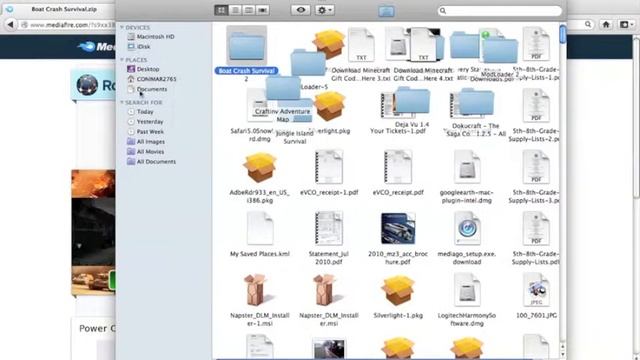Select eVCO_receipt.pdf file icon
Screen dimensions: 640x360
pyautogui.click(x=398, y=167)
